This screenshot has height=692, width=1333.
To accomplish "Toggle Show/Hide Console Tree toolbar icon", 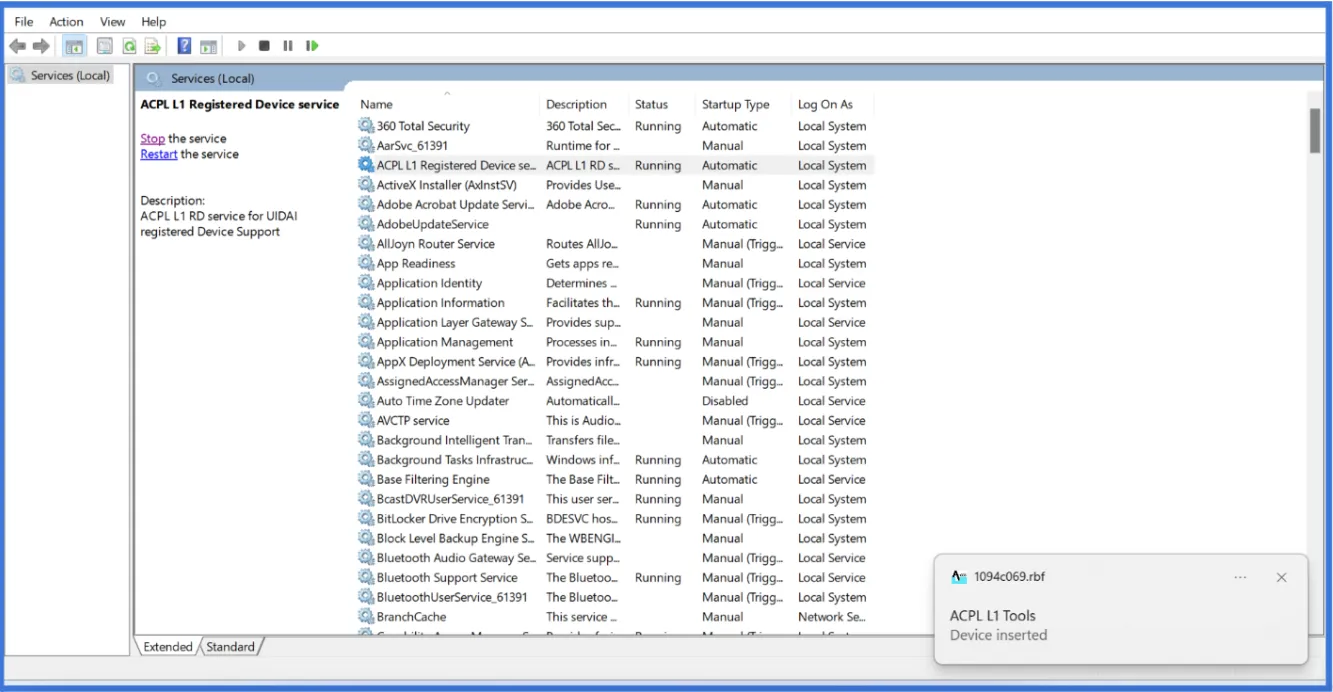I will tap(74, 46).
